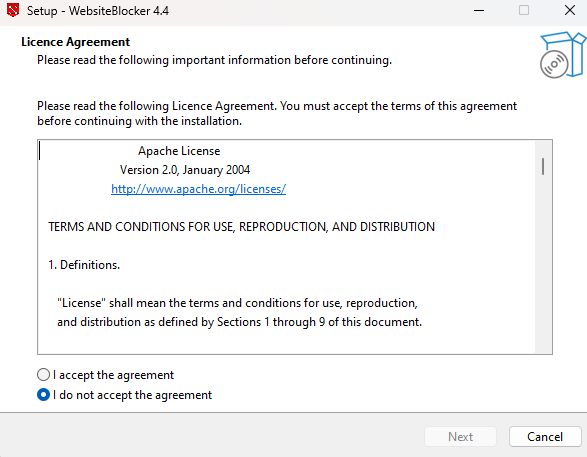Minimize the Setup window
587x457 pixels.
click(479, 10)
